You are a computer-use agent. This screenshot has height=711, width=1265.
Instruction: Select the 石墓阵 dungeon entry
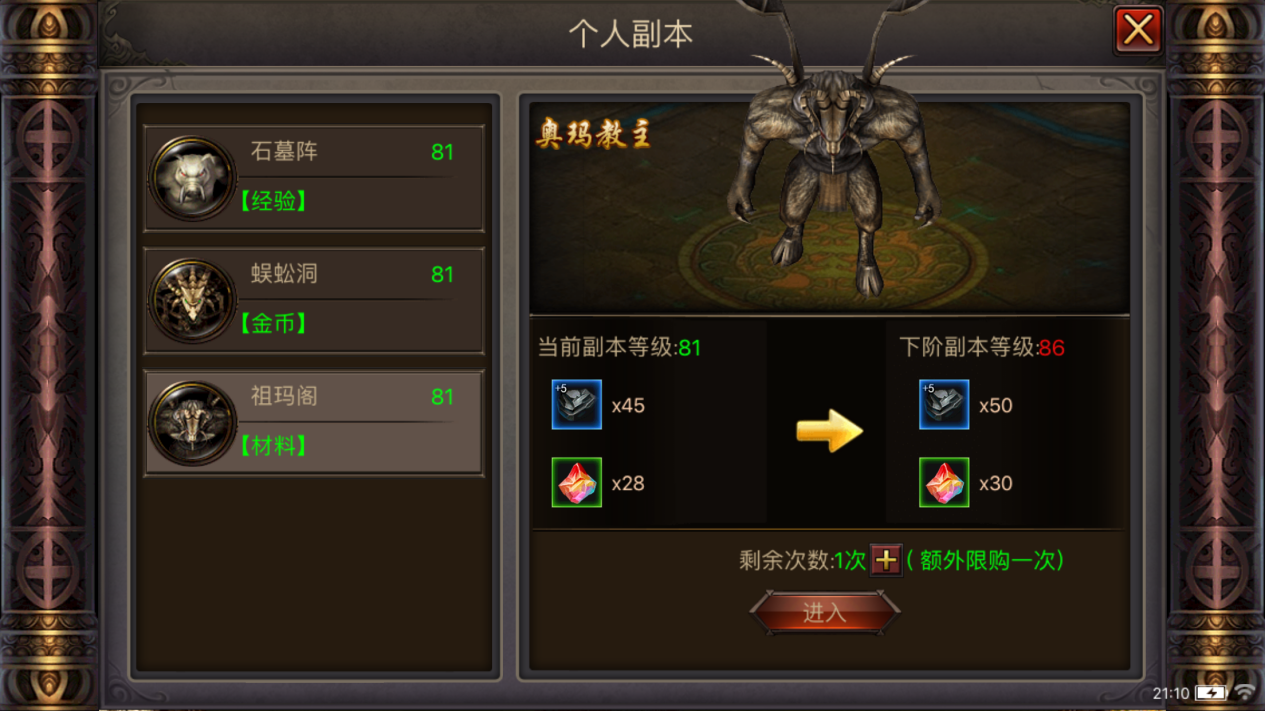(314, 179)
